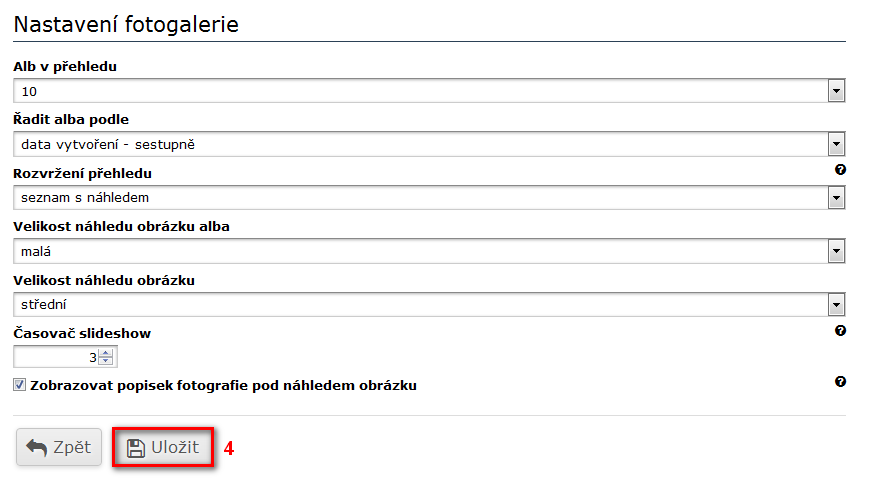The width and height of the screenshot is (874, 481).
Task: Click the arrow on the 'malá' select
Action: click(836, 251)
